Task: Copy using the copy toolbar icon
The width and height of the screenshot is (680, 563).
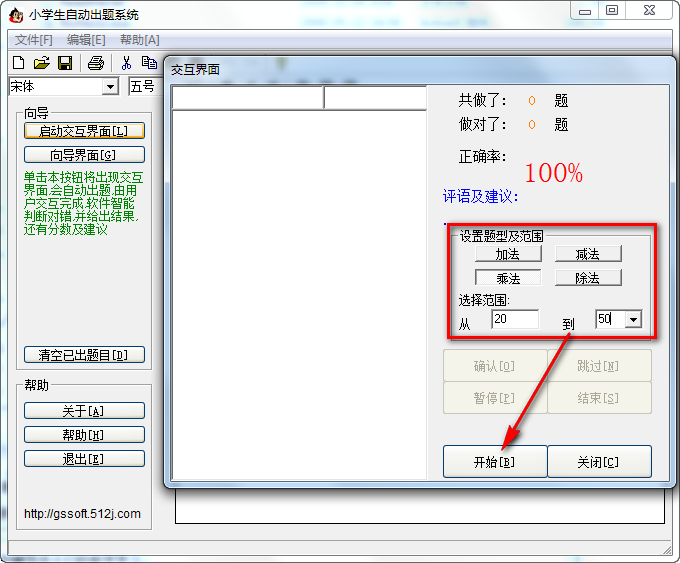Action: pos(149,63)
